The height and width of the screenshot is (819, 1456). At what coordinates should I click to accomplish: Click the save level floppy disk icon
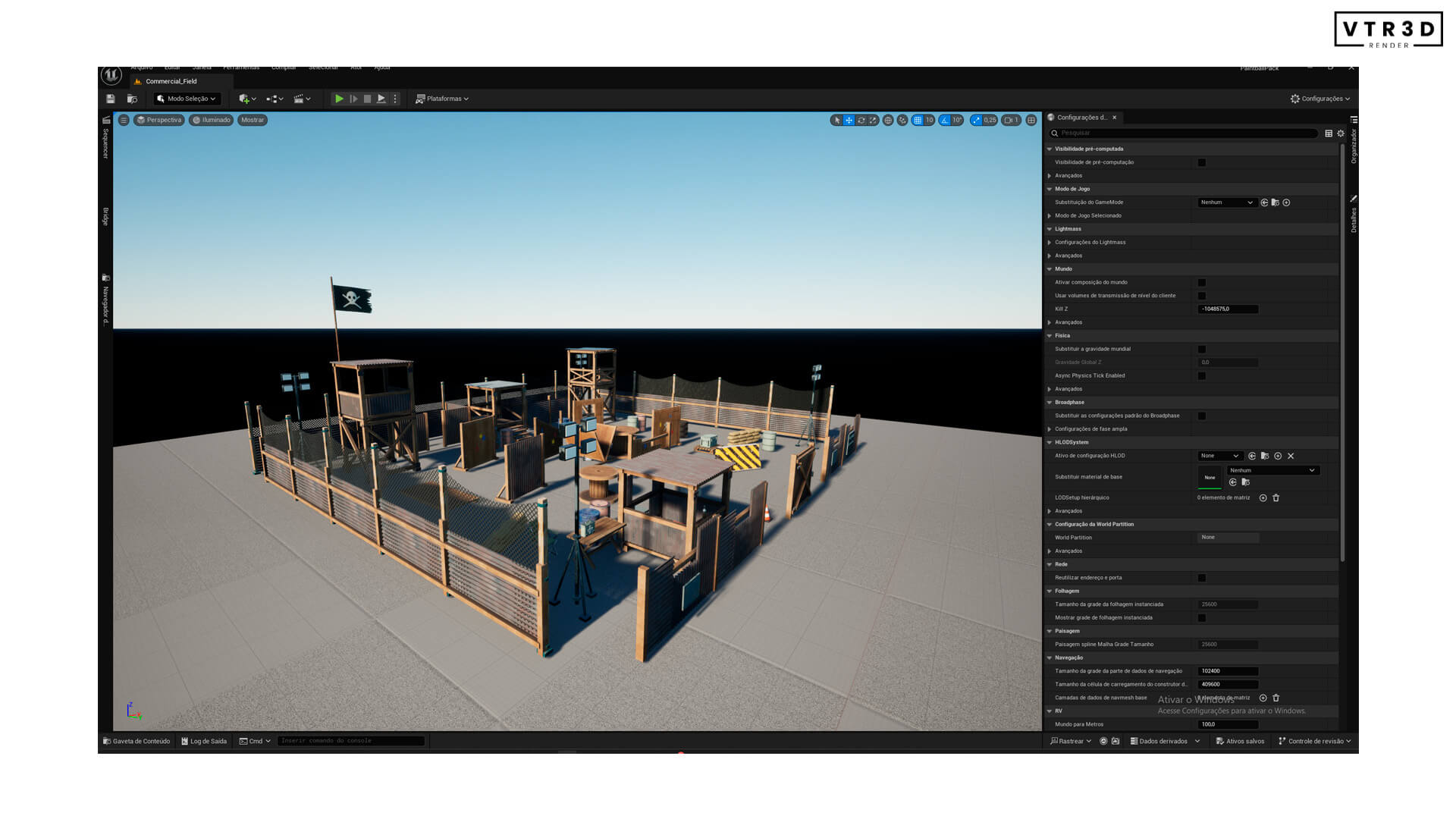click(x=111, y=99)
